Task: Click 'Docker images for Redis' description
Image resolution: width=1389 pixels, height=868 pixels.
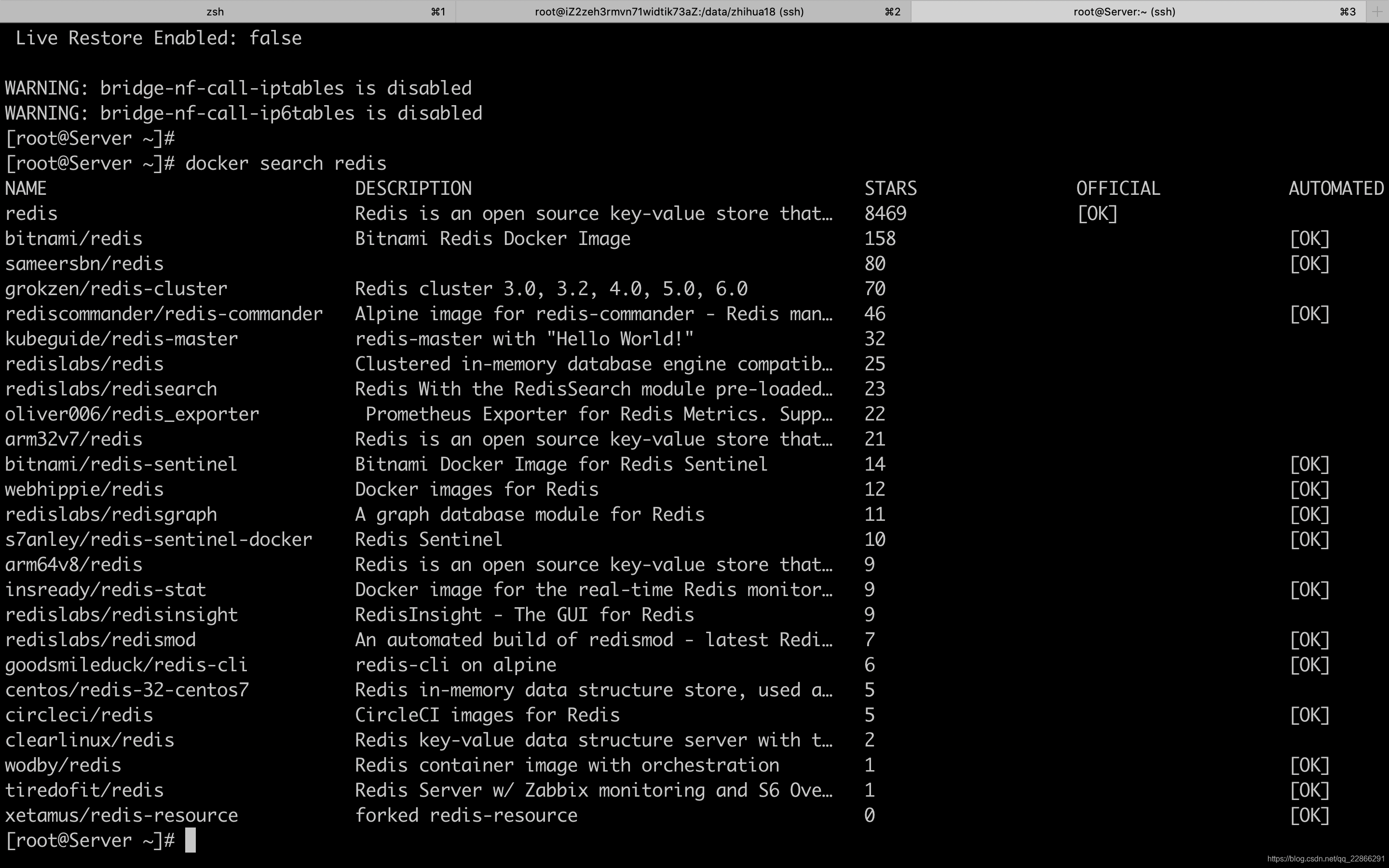Action: (x=477, y=489)
